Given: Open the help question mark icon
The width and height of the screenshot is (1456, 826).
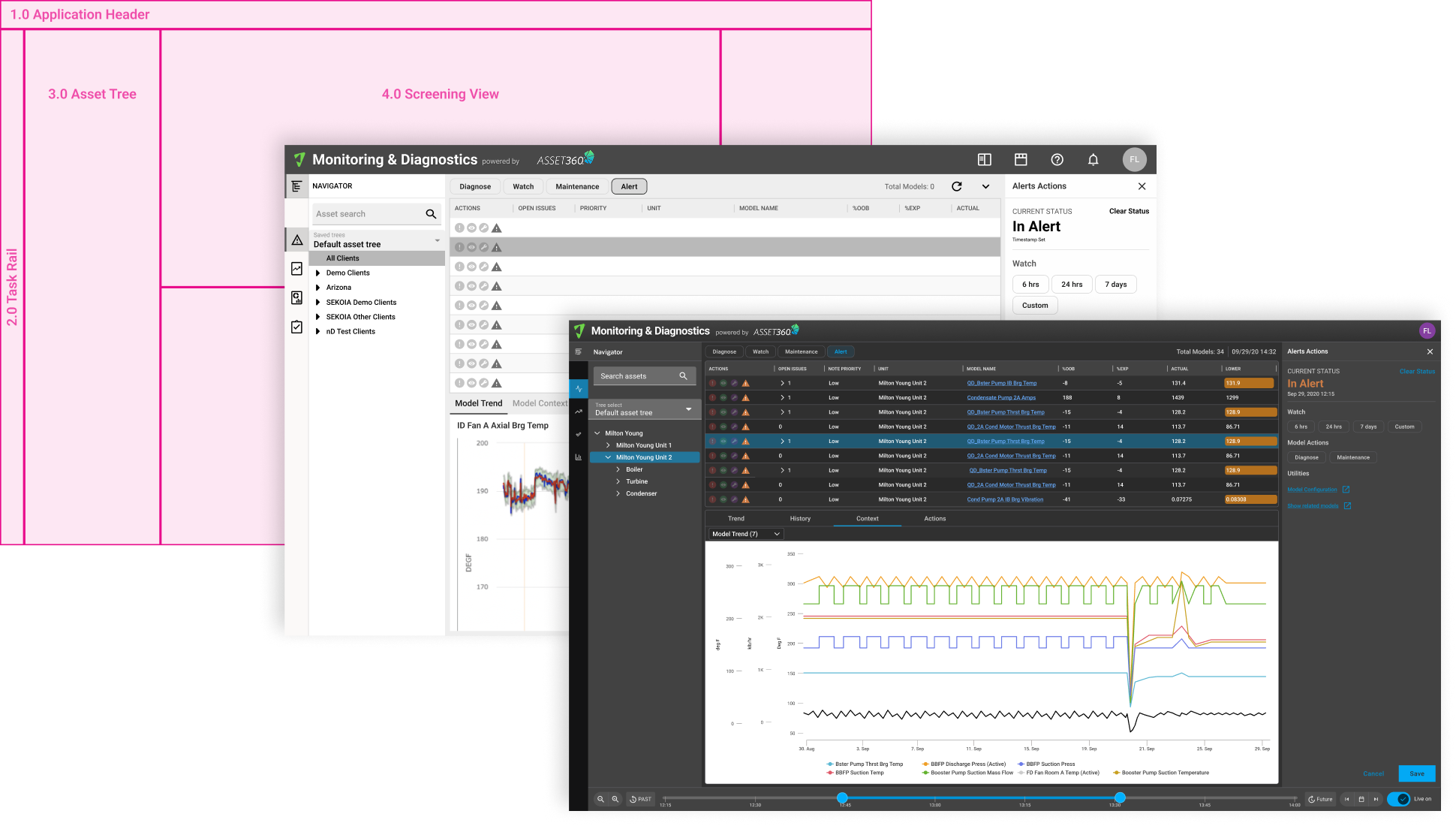Looking at the screenshot, I should 1057,159.
